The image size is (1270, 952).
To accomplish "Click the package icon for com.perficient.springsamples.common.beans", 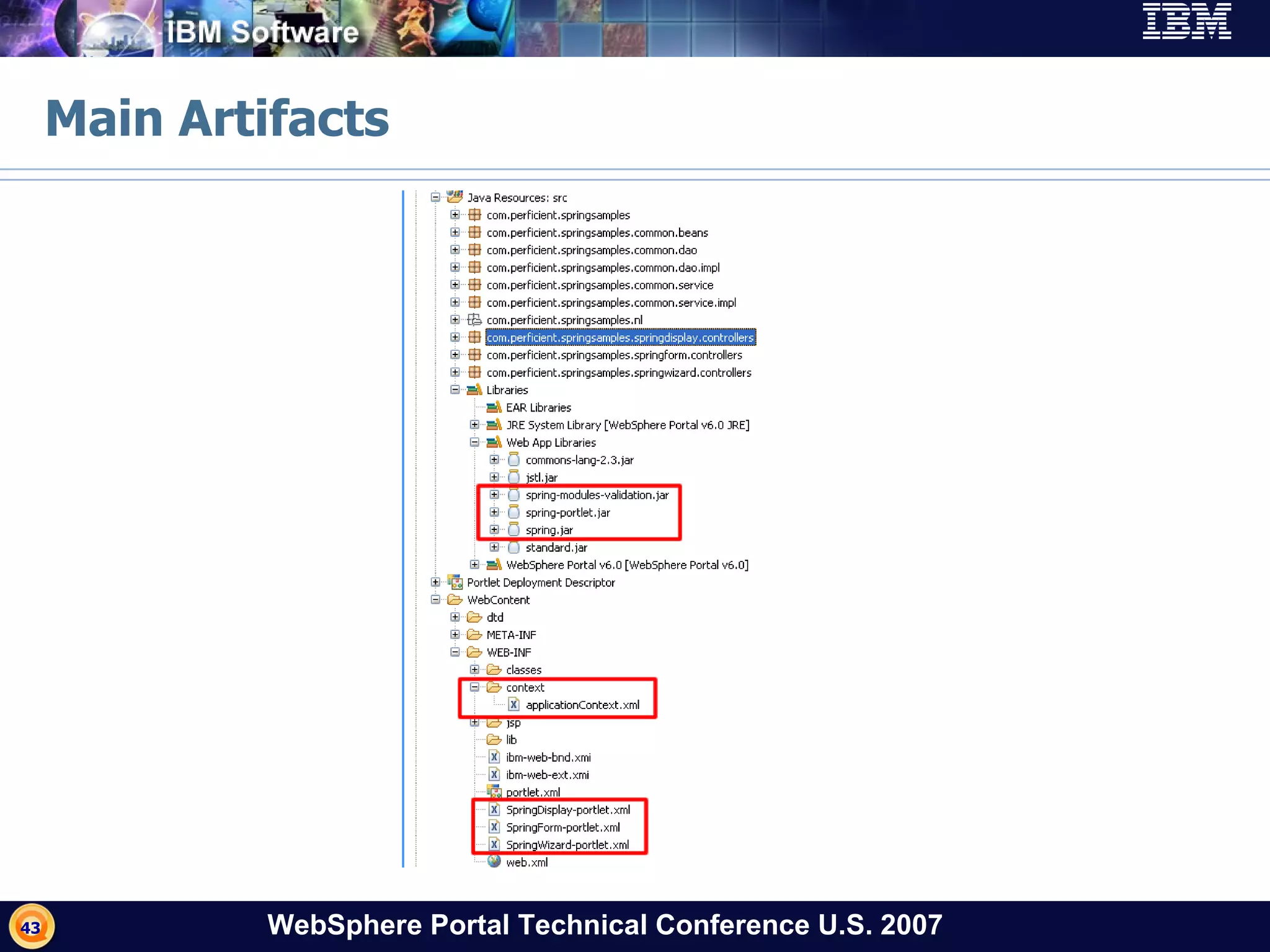I will (474, 232).
